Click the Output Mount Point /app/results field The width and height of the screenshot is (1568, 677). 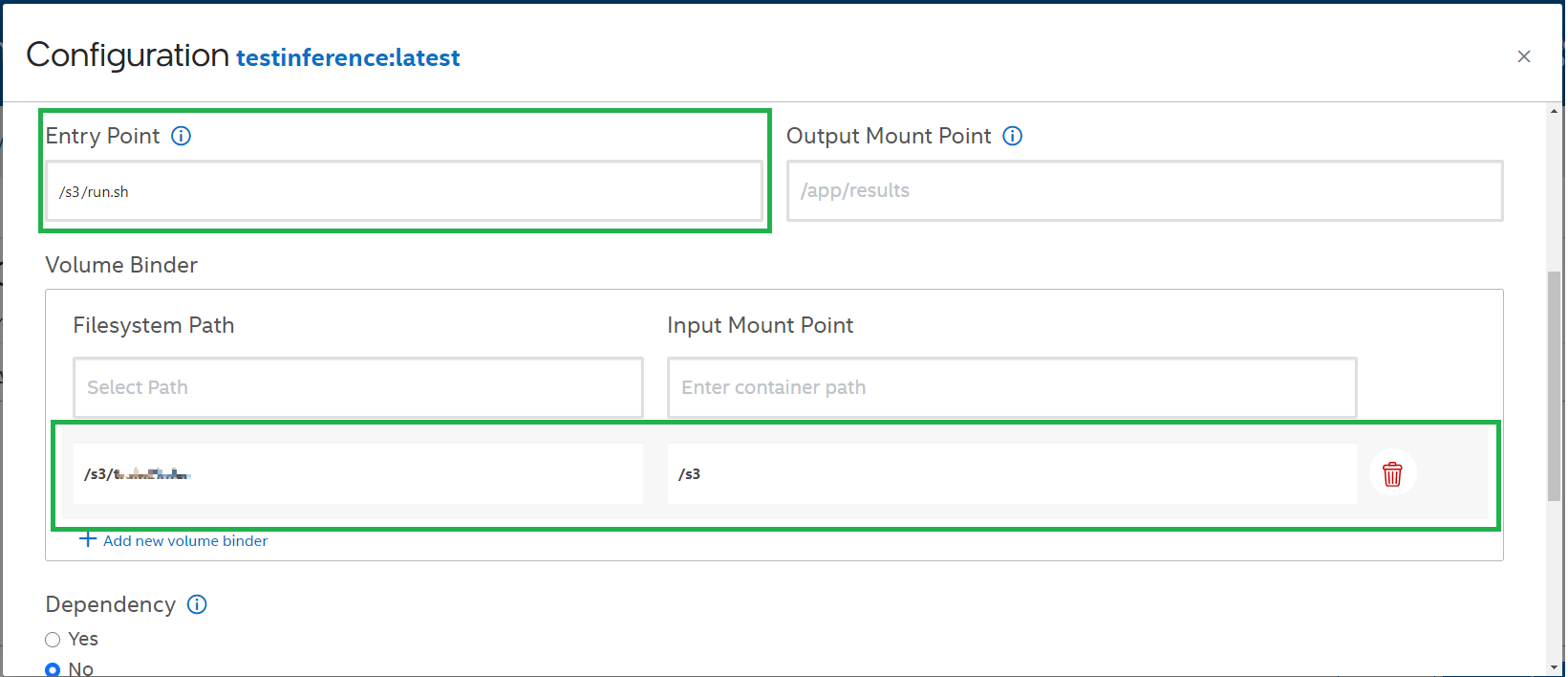pos(1144,191)
